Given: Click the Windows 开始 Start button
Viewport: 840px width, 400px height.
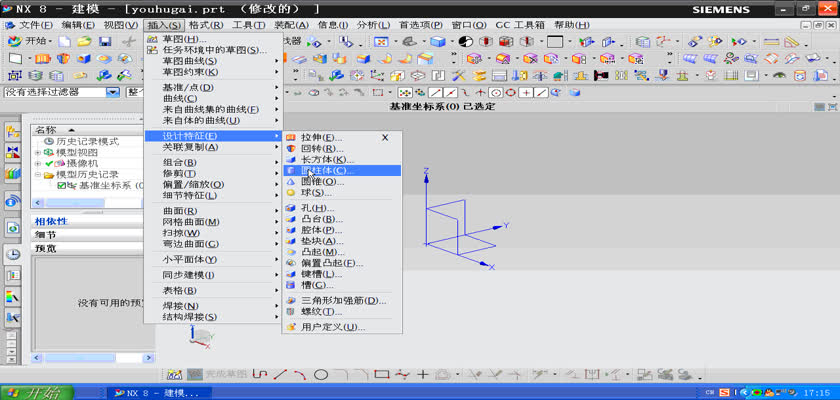Looking at the screenshot, I should [38, 393].
